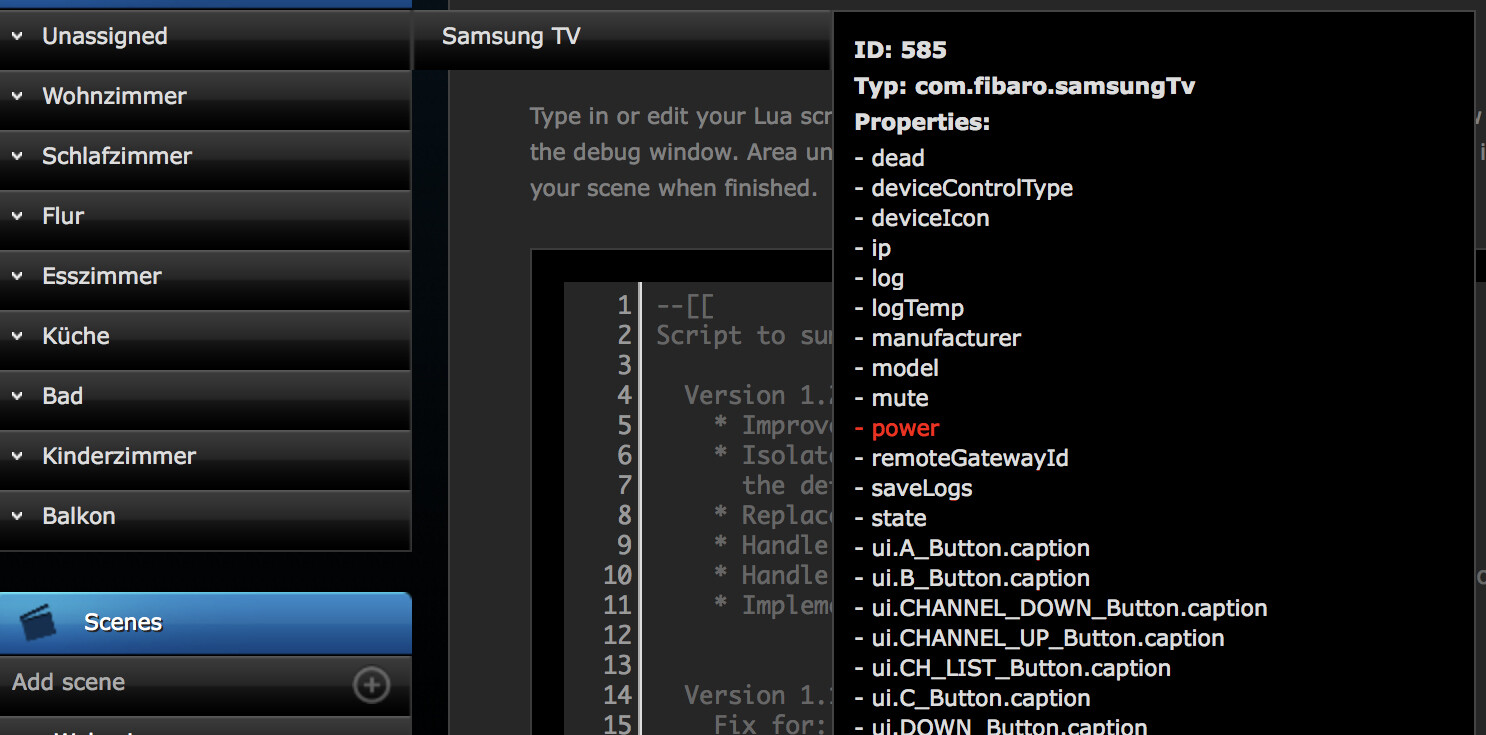Screen dimensions: 1486x735
Task: Click the Add scene button
Action: click(69, 683)
